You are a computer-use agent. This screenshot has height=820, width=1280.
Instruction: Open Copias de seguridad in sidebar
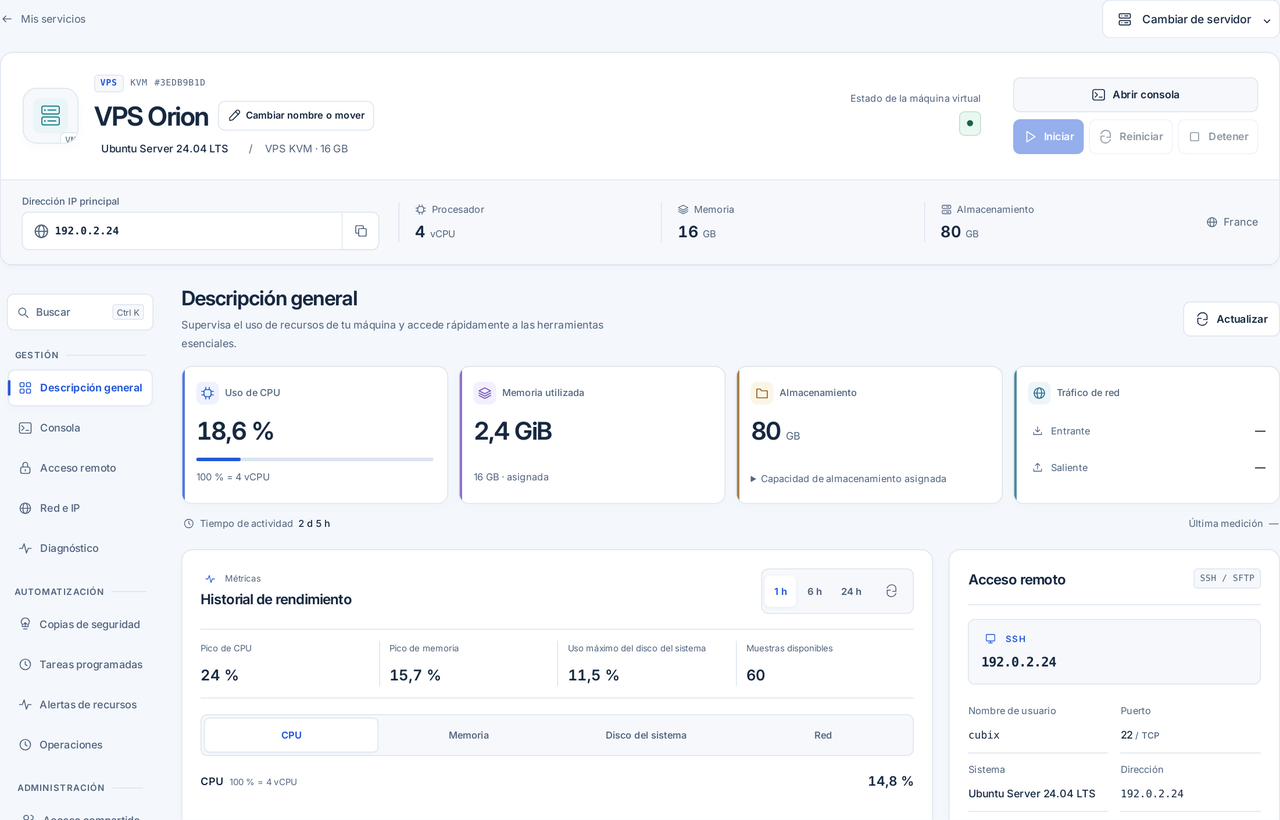coord(80,624)
